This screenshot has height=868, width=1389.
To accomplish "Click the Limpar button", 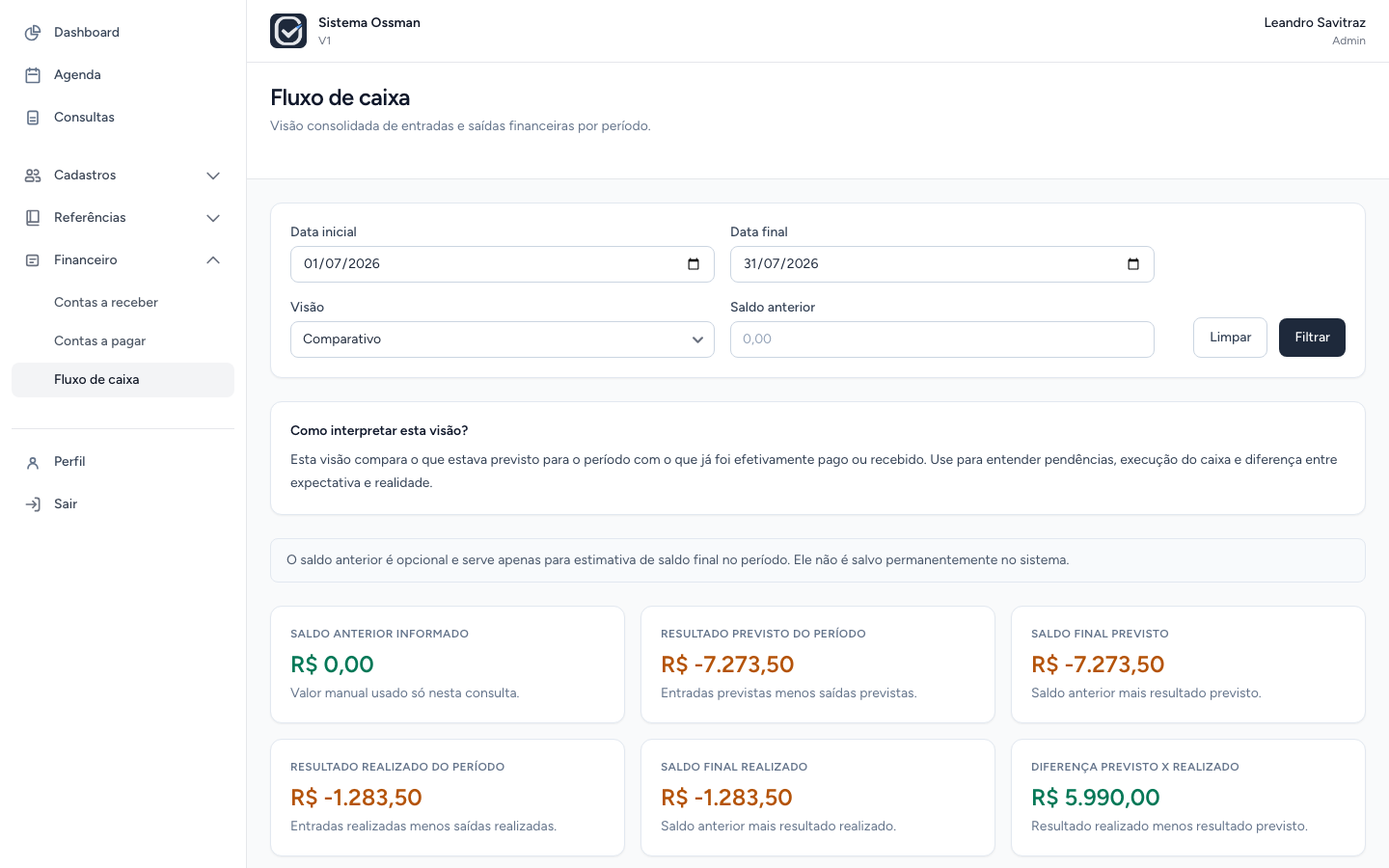I will (1230, 338).
